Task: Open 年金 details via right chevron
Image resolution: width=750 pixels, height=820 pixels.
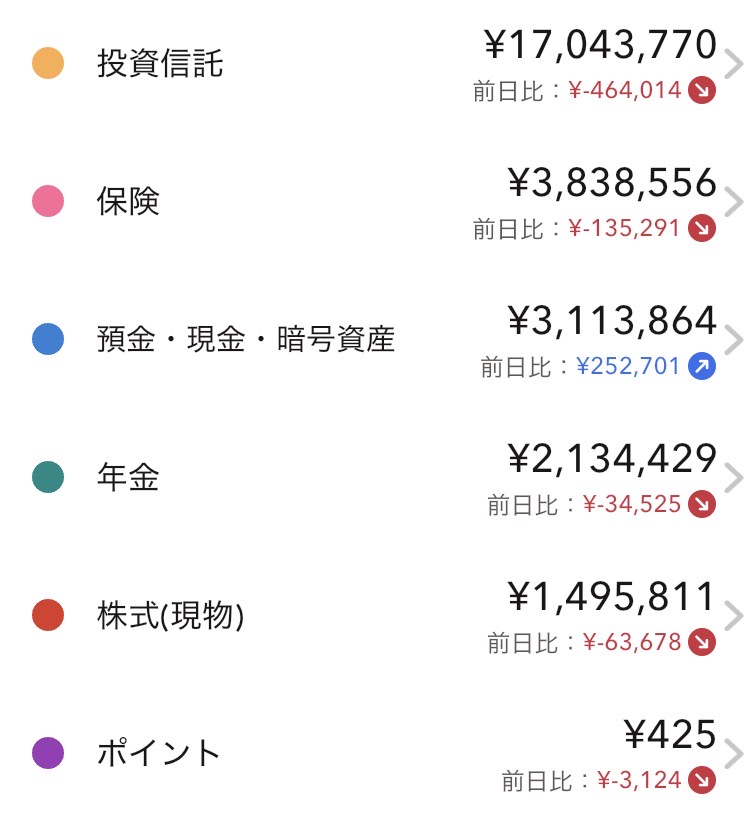Action: click(734, 478)
